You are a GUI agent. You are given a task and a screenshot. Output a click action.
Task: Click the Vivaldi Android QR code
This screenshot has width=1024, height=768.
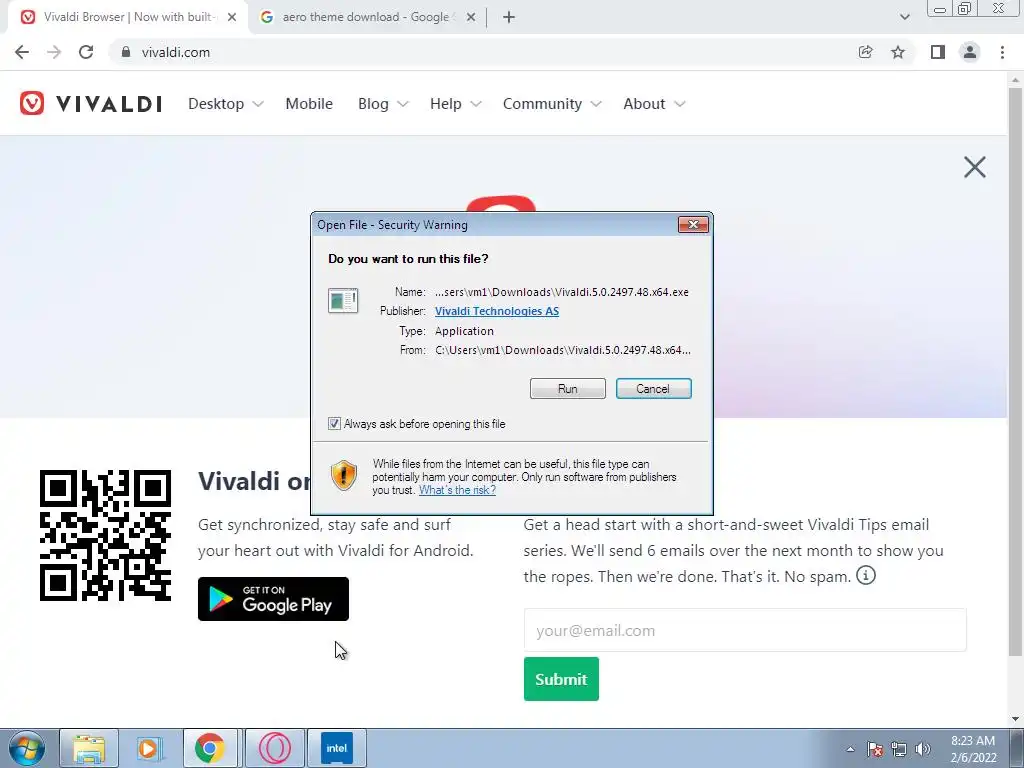click(105, 536)
